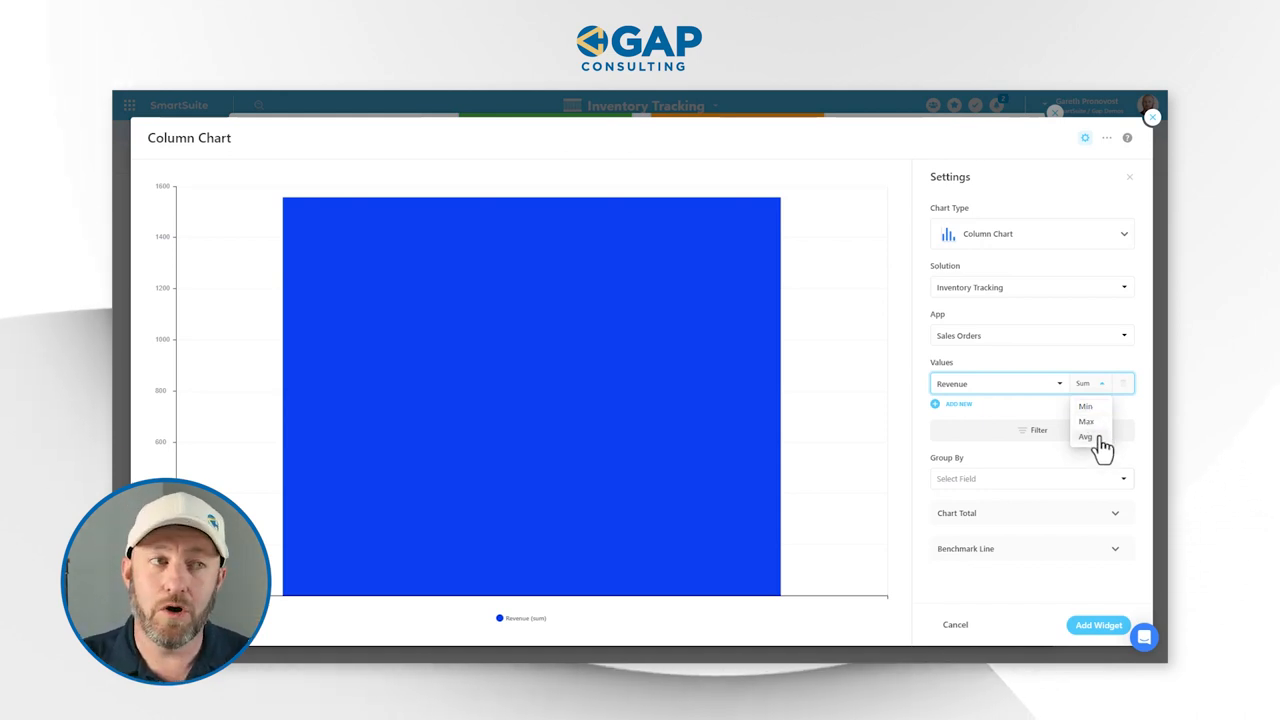Viewport: 1280px width, 720px height.
Task: Open the favorites star icon in header
Action: coord(954,105)
